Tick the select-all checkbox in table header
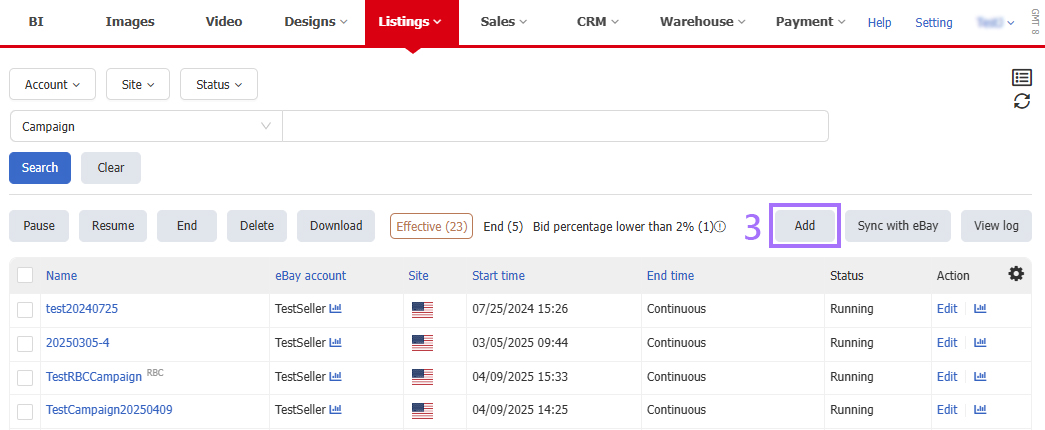This screenshot has height=430, width=1045. 25,275
